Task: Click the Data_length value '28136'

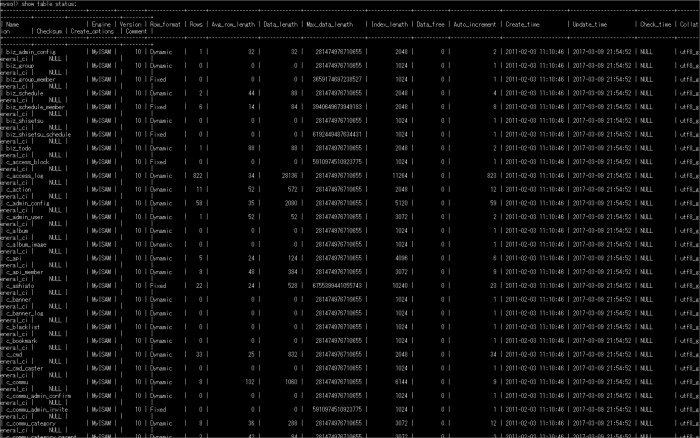Action: pos(289,176)
